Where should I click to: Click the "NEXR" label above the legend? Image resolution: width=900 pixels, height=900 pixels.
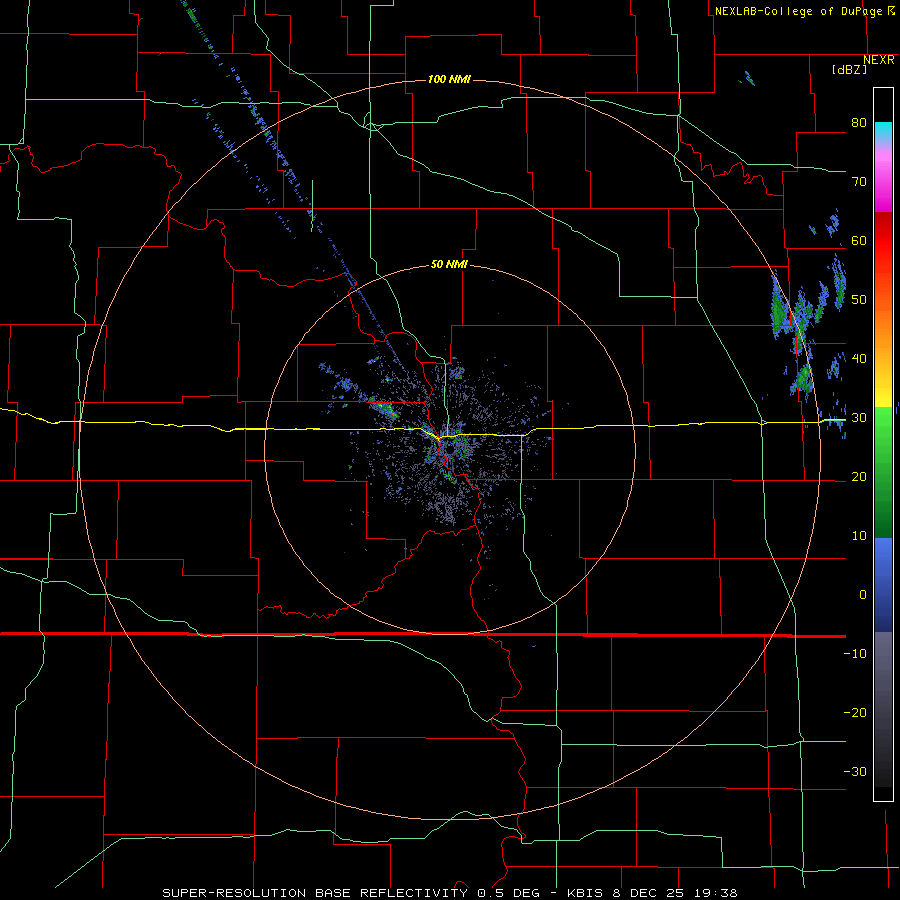tap(879, 60)
